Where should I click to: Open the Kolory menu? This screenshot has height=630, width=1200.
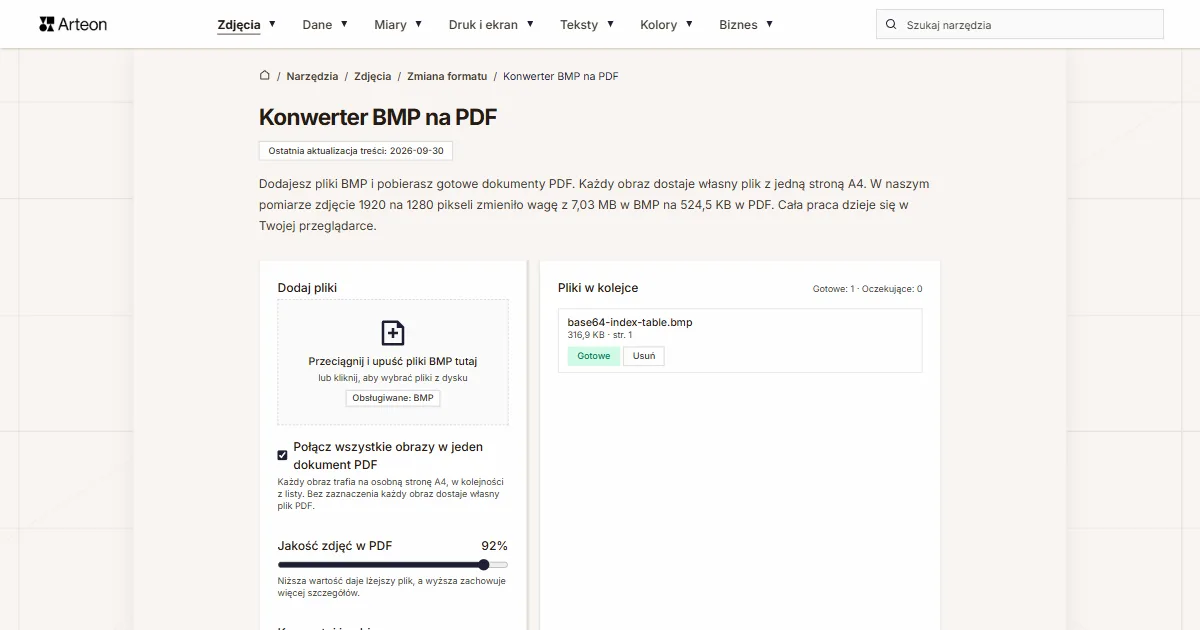click(x=658, y=25)
